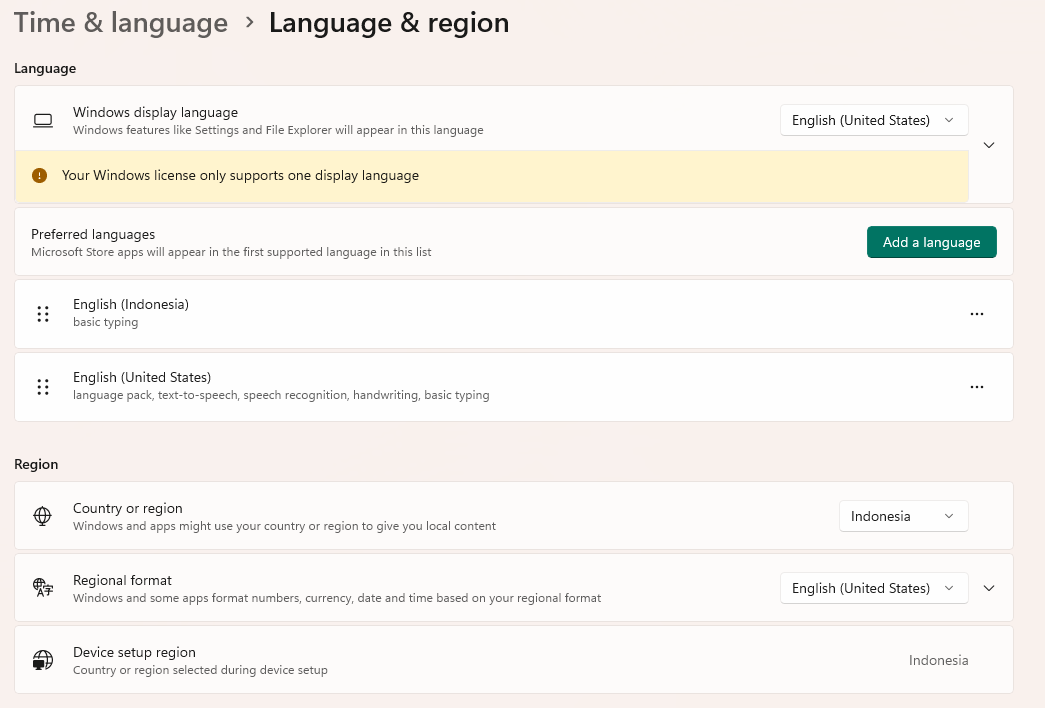Go back to Time & language breadcrumb

(121, 23)
